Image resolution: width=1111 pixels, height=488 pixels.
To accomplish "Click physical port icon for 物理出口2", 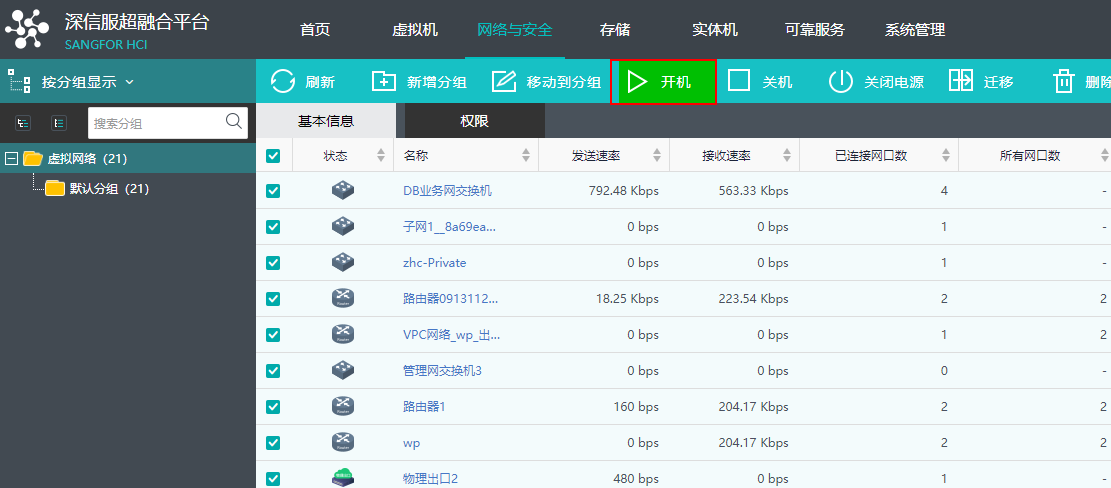I will coord(343,478).
